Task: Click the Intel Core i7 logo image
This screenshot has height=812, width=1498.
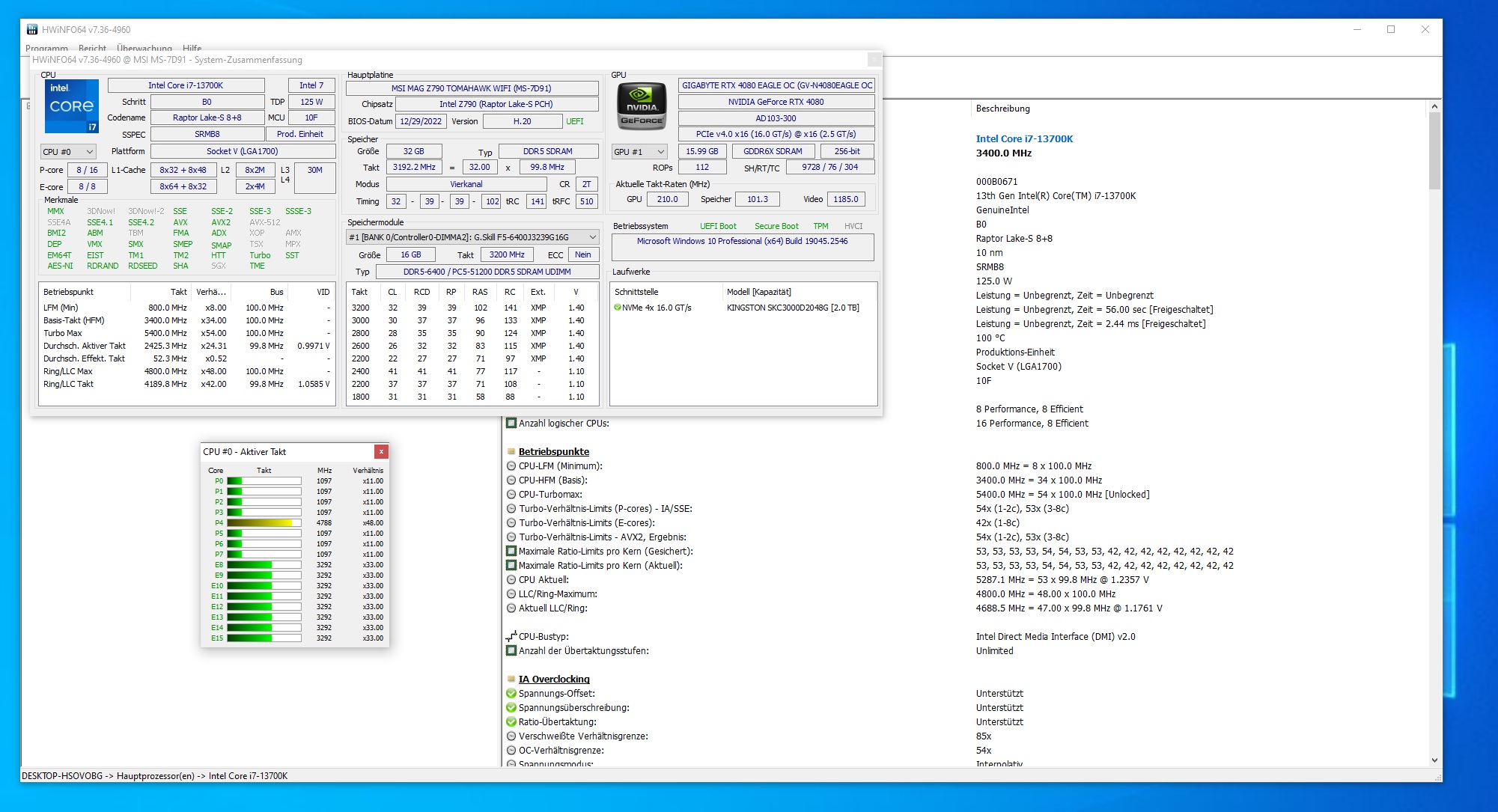Action: [71, 106]
